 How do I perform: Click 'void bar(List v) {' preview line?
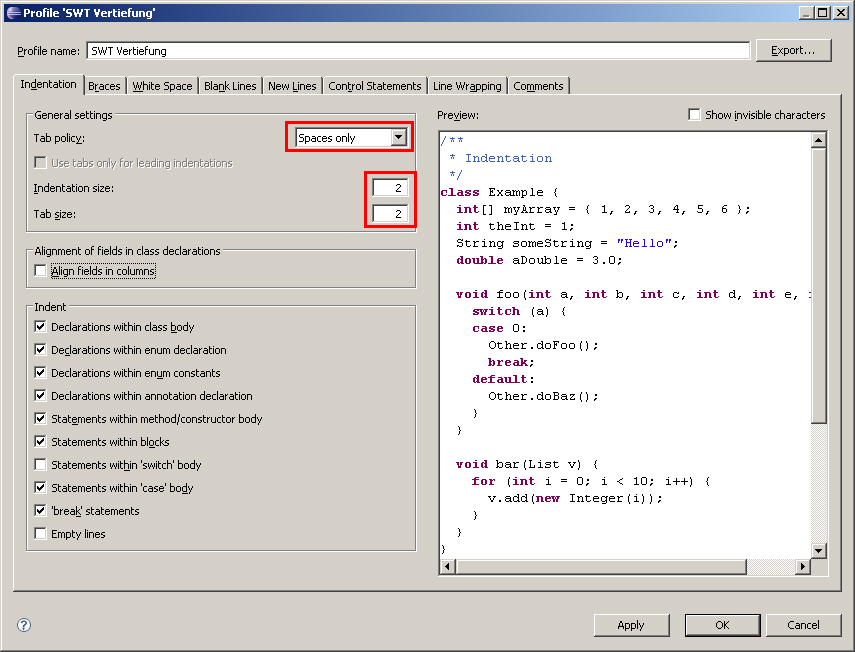click(527, 464)
